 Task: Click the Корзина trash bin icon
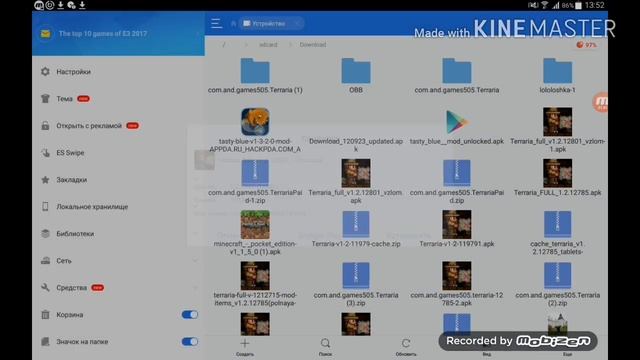click(45, 315)
